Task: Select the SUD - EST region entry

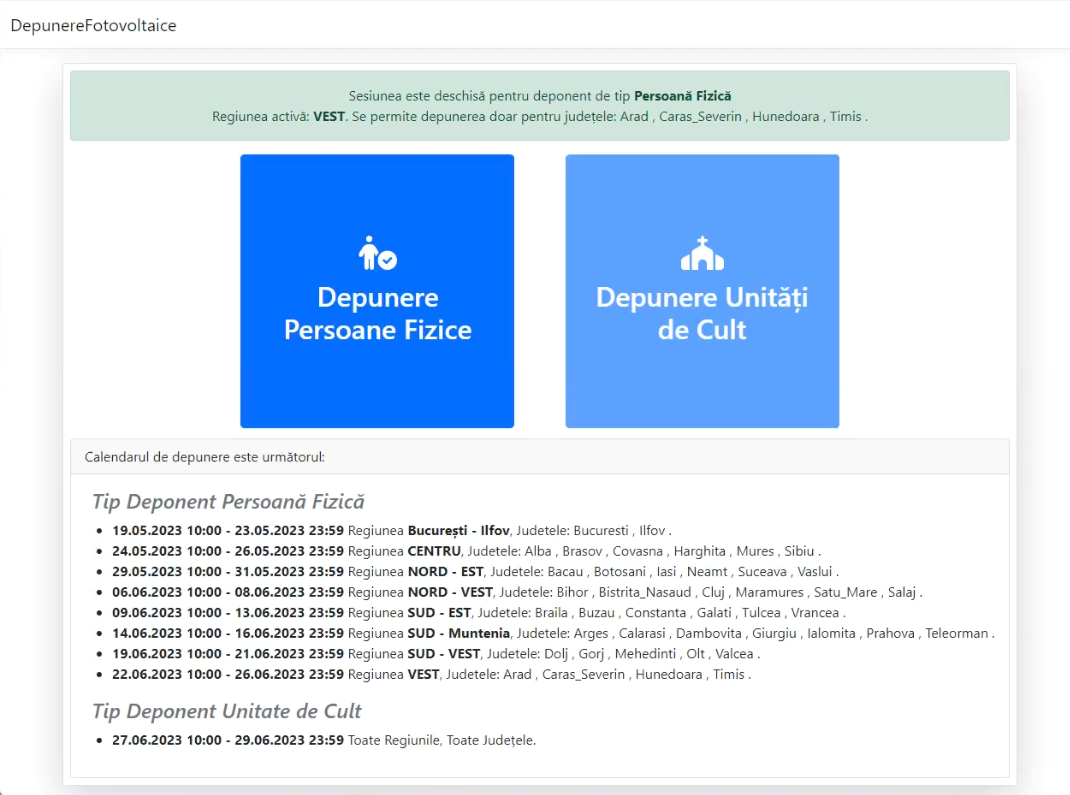Action: click(478, 612)
